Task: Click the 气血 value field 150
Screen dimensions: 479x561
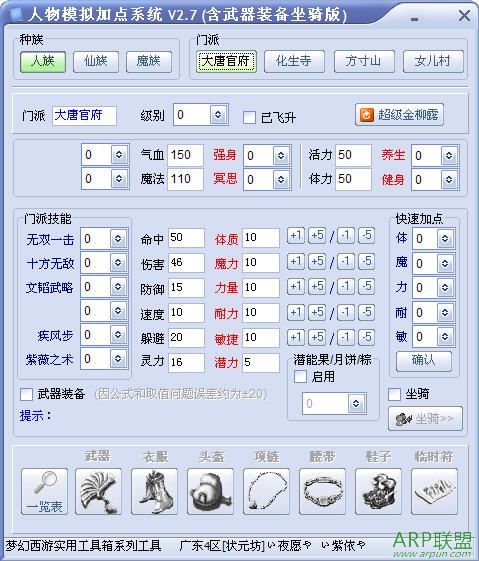Action: pyautogui.click(x=185, y=155)
